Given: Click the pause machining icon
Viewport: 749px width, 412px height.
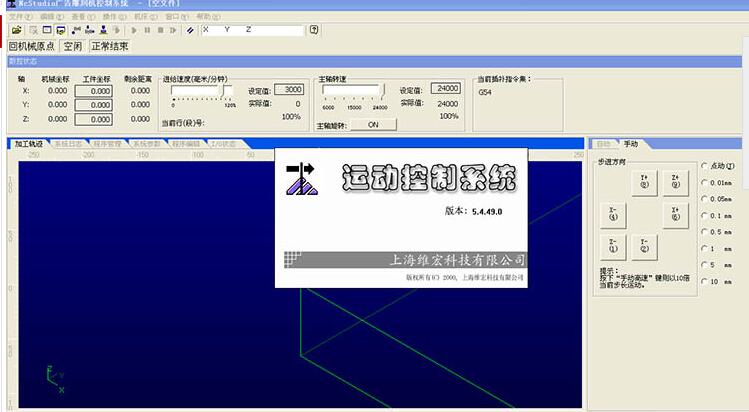Looking at the screenshot, I should pyautogui.click(x=147, y=30).
